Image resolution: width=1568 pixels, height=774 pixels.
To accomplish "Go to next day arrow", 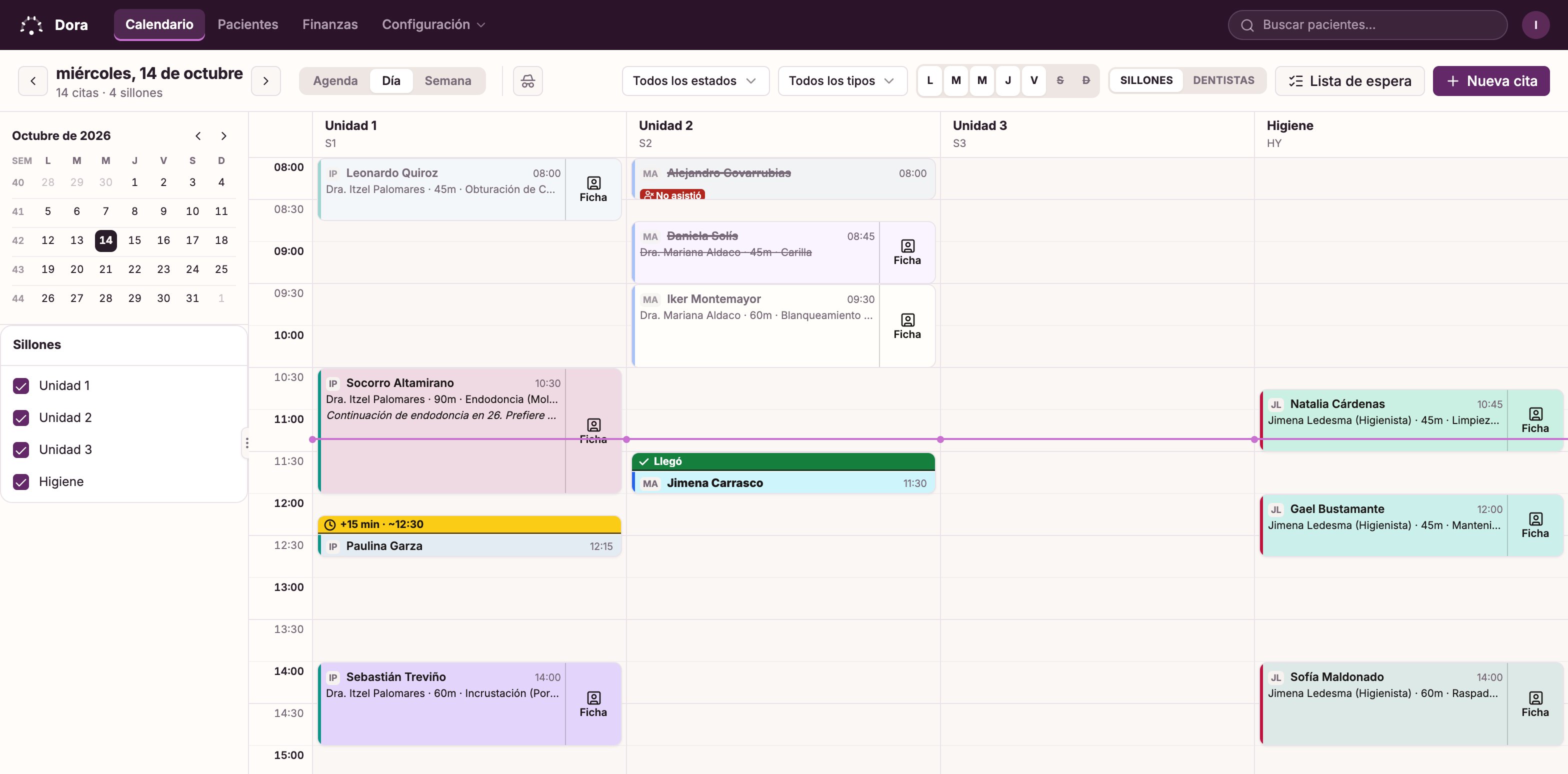I will (x=266, y=81).
